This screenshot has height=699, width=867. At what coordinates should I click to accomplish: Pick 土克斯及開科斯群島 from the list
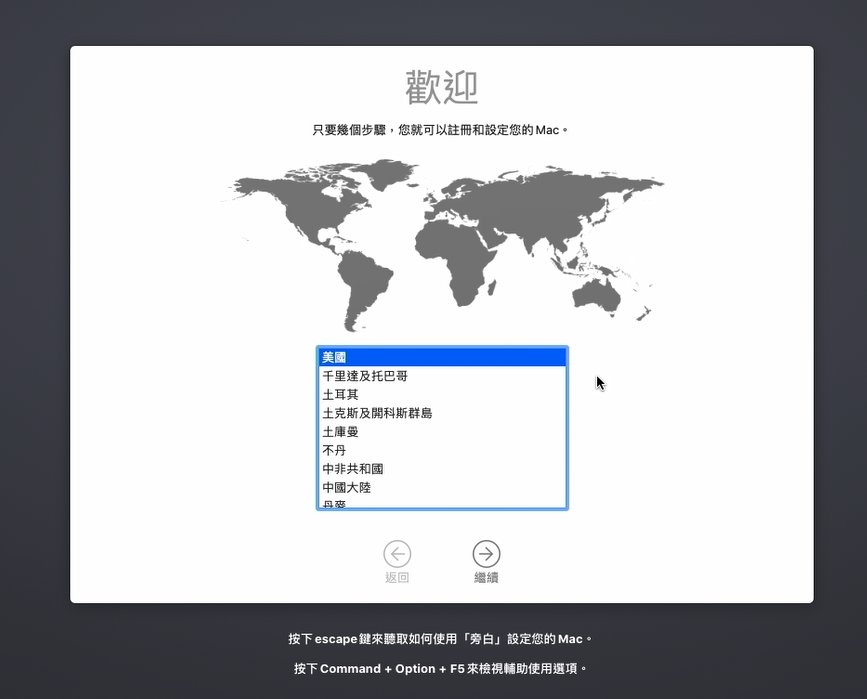(x=442, y=413)
